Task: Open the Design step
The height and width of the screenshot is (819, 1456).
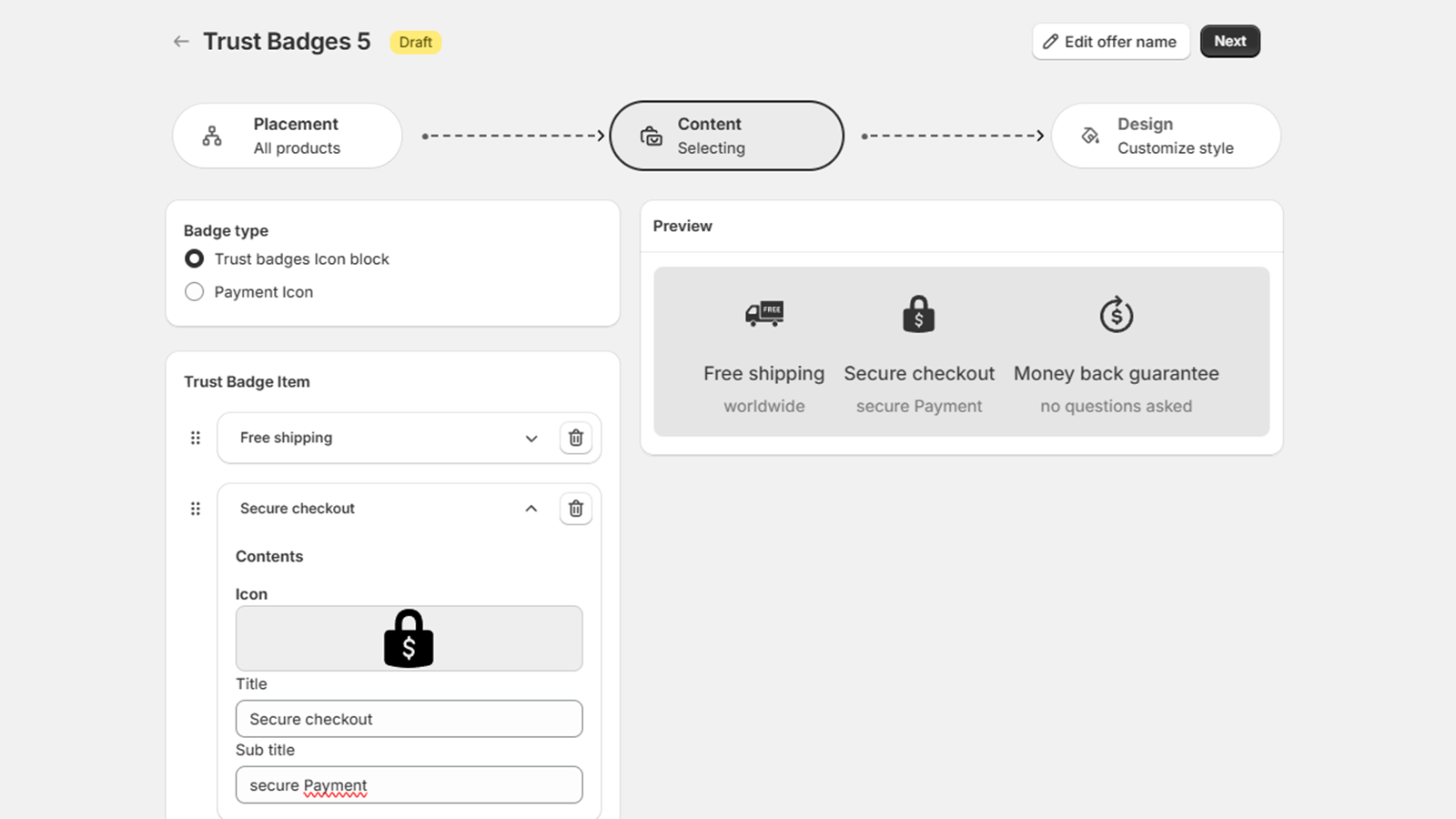Action: 1166,136
